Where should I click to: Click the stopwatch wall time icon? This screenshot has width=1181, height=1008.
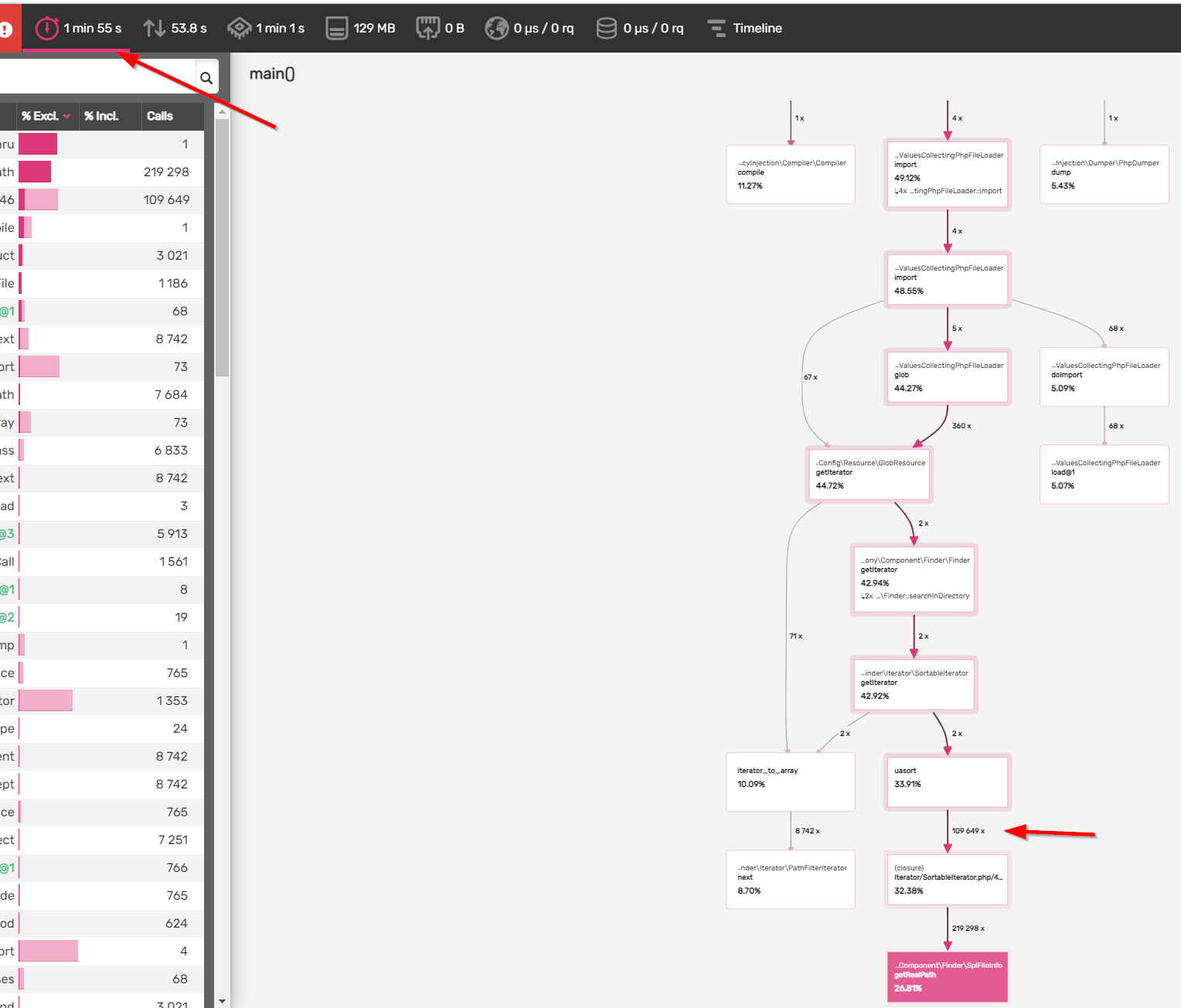pyautogui.click(x=47, y=29)
